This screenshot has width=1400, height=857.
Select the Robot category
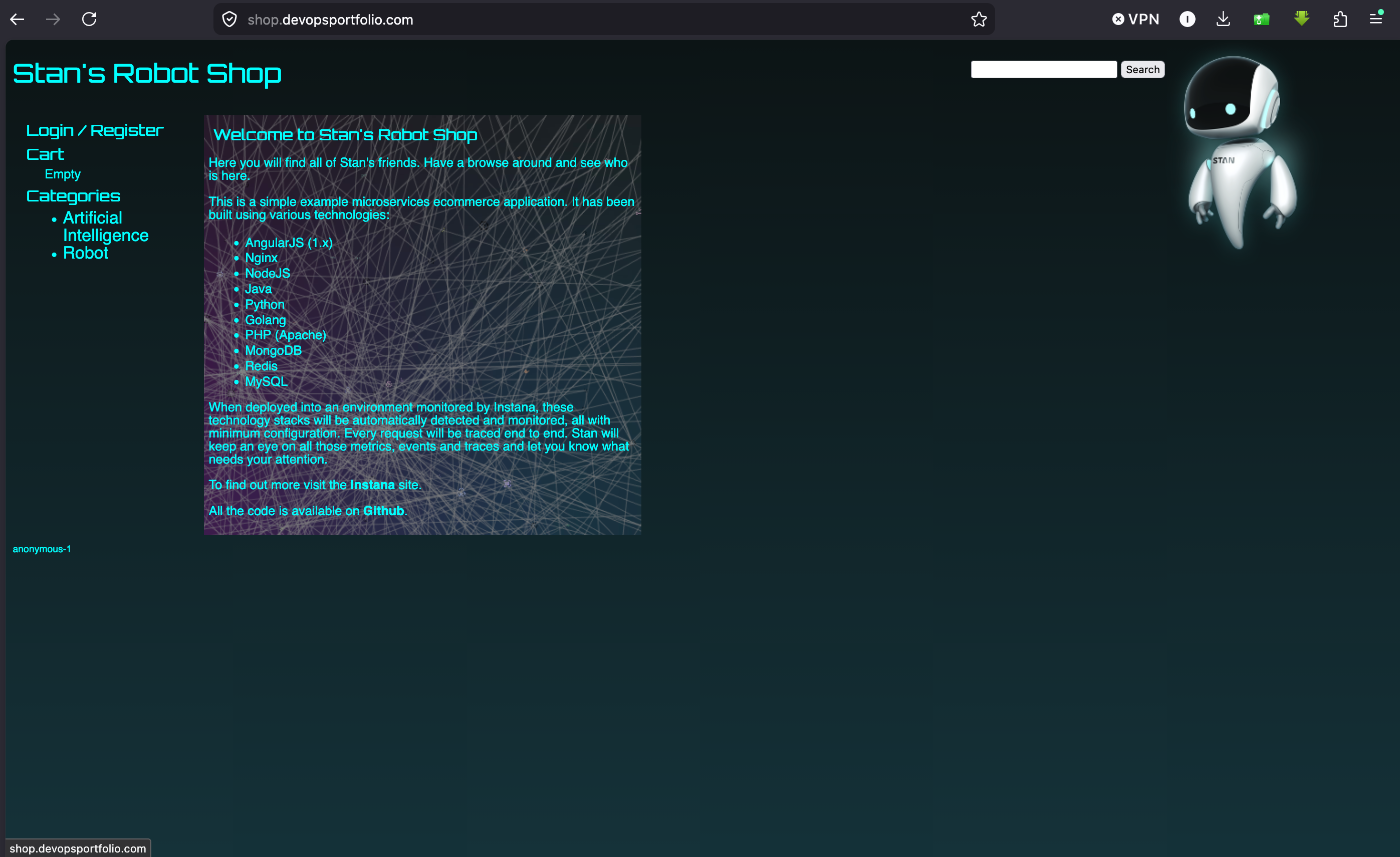pos(86,253)
